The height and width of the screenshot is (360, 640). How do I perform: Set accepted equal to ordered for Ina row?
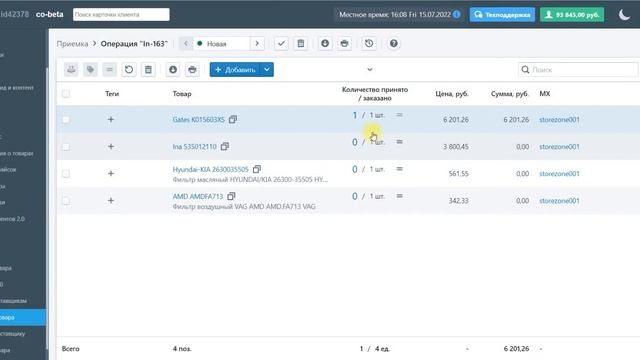pos(400,142)
